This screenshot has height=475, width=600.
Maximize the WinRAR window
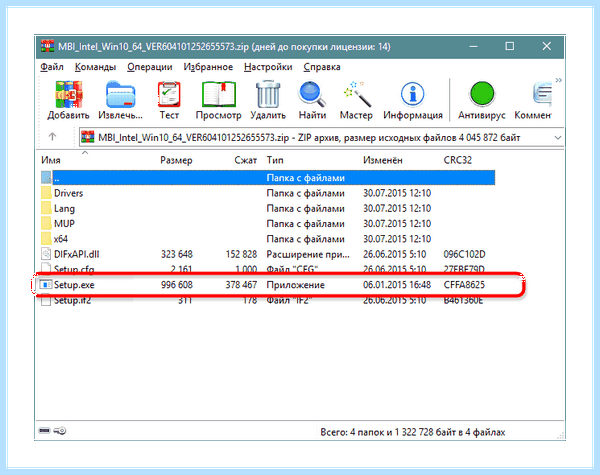(x=509, y=46)
